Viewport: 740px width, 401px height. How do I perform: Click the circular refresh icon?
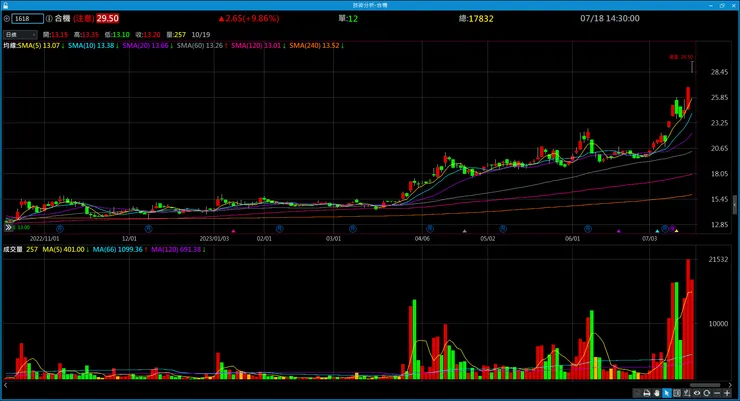coord(706,393)
